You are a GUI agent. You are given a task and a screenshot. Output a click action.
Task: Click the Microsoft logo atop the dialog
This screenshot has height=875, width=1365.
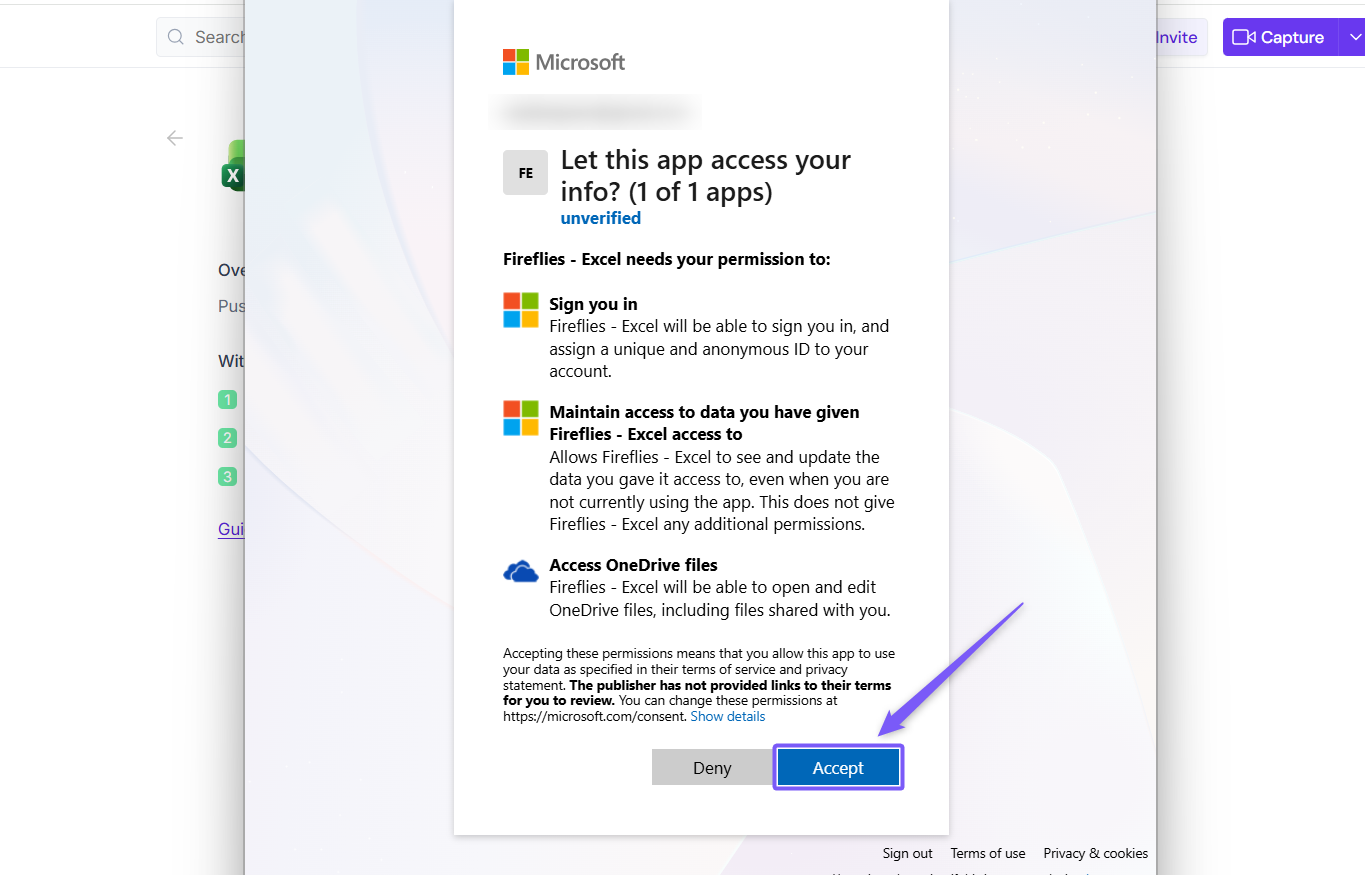[x=564, y=62]
